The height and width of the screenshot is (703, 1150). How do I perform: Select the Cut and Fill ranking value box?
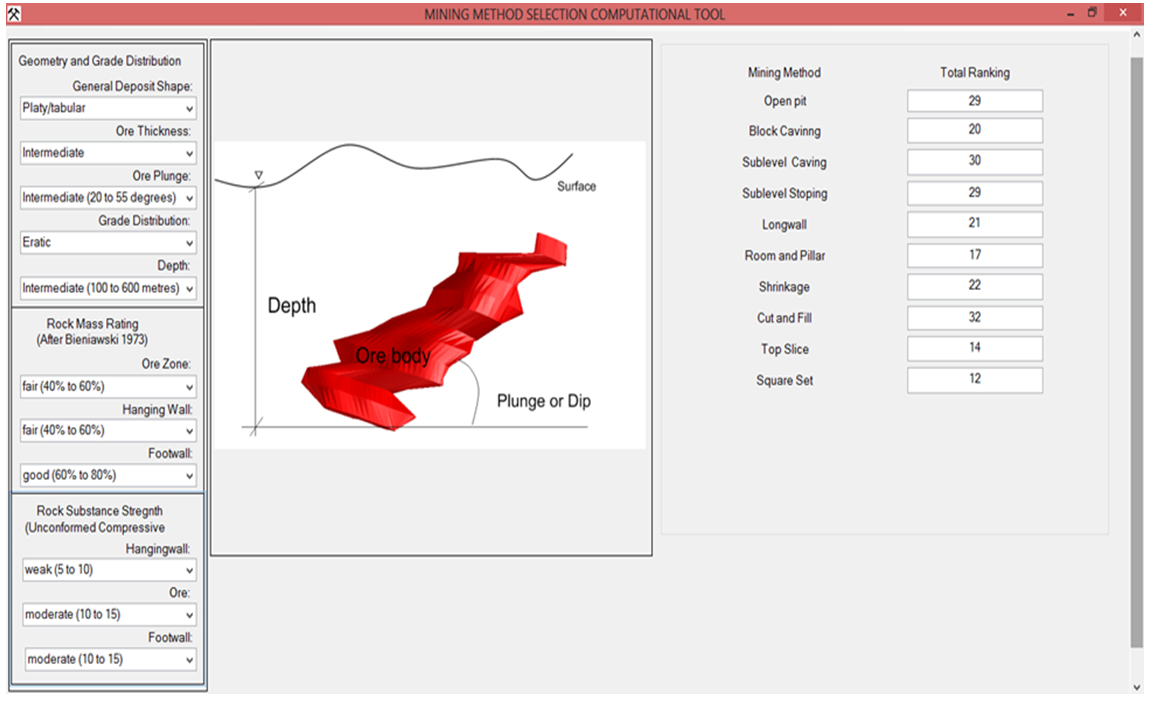click(974, 318)
